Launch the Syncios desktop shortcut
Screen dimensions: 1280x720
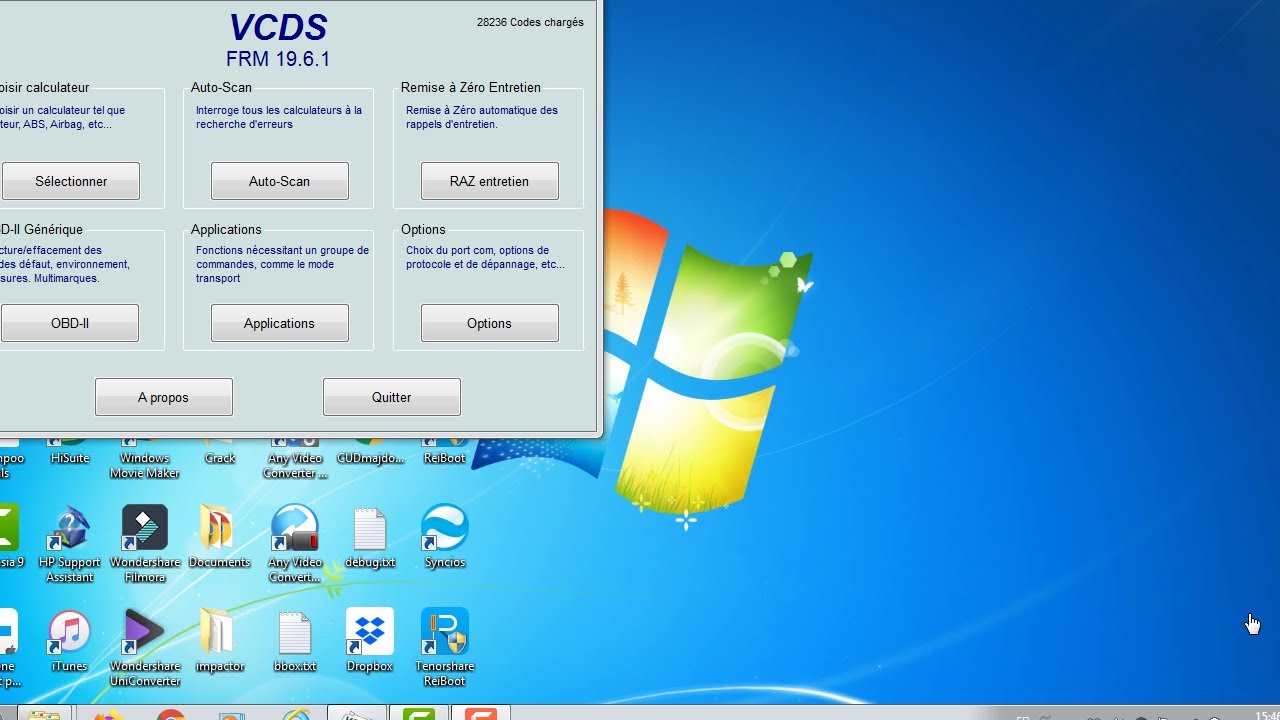click(x=445, y=537)
